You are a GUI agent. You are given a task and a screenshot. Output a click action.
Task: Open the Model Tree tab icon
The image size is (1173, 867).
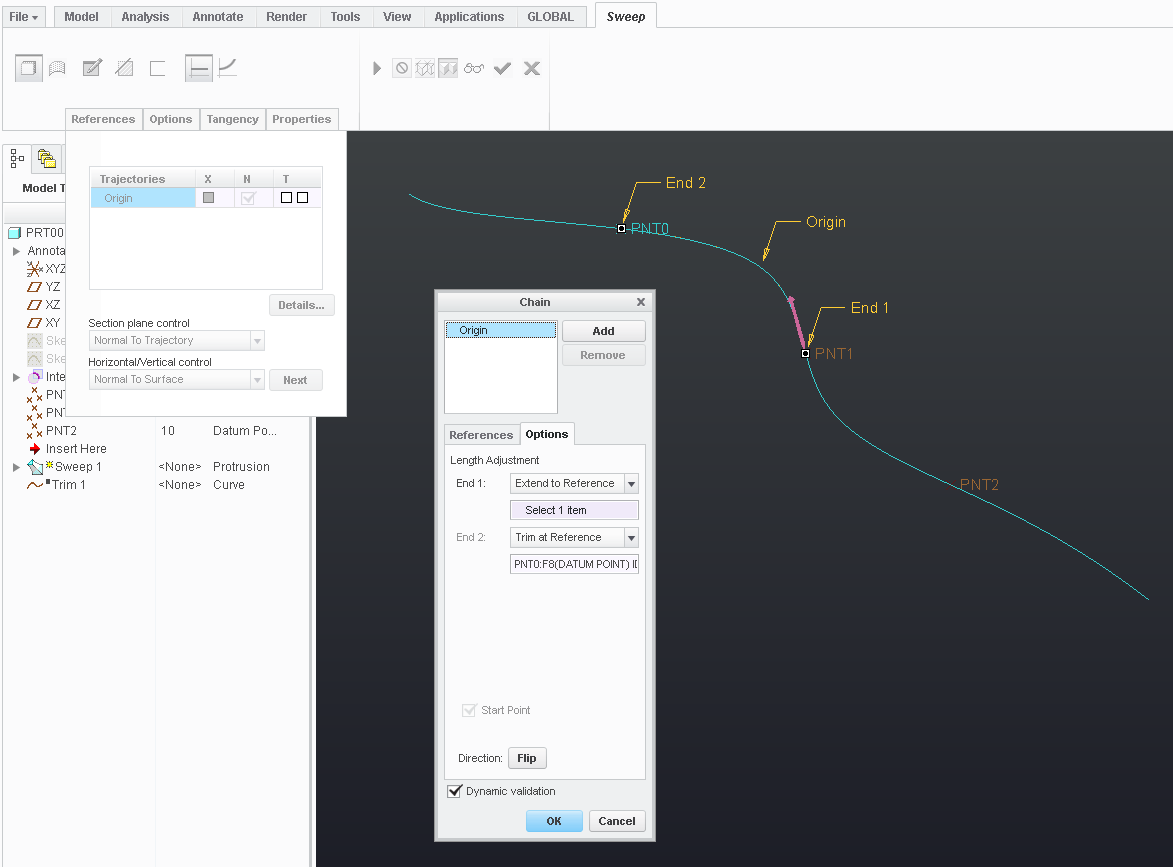(17, 159)
